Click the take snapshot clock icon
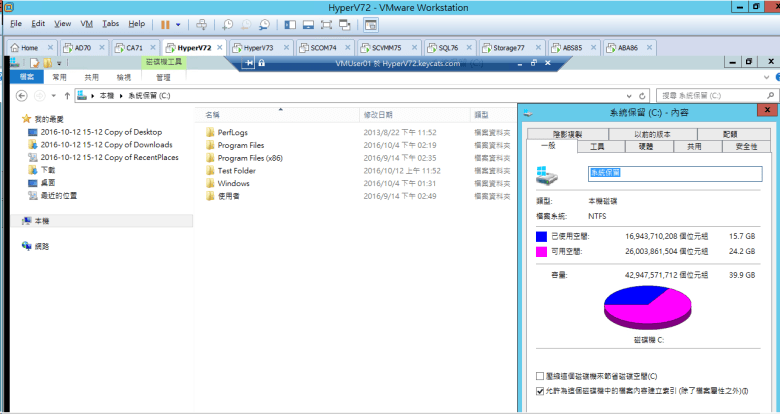Screen dimensions: 780x414 229,23
